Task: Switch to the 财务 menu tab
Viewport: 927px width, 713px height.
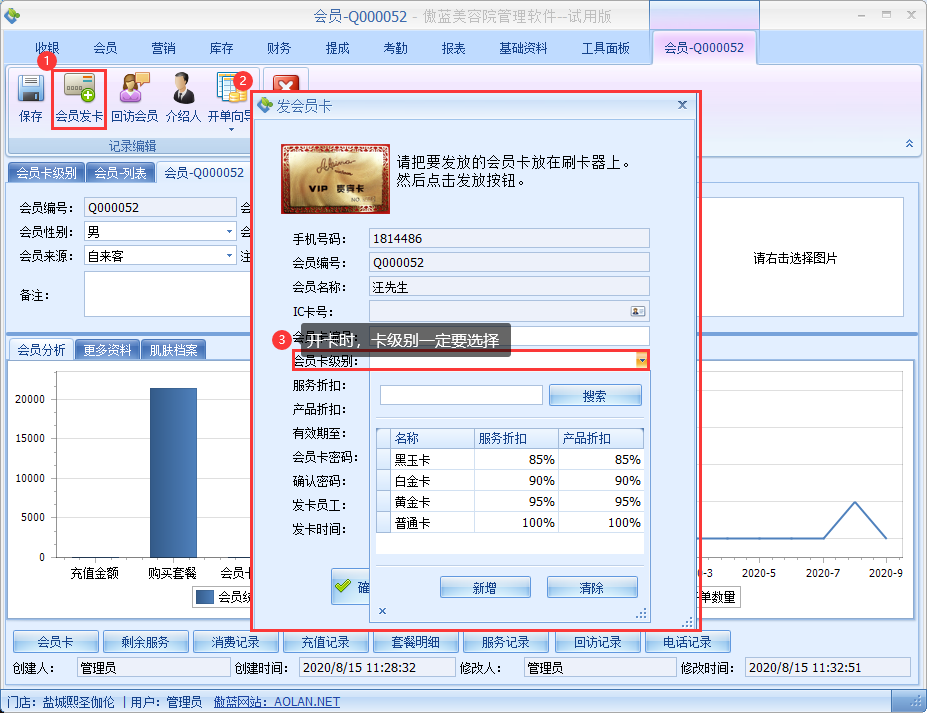Action: [279, 48]
